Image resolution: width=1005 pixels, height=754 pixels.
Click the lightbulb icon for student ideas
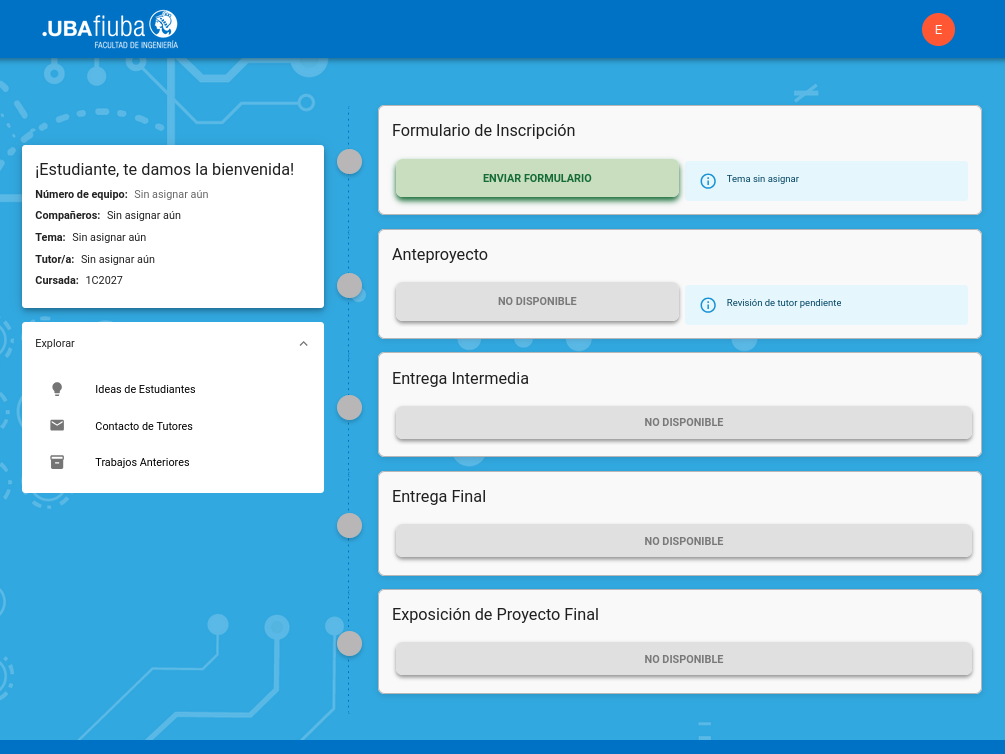click(57, 389)
